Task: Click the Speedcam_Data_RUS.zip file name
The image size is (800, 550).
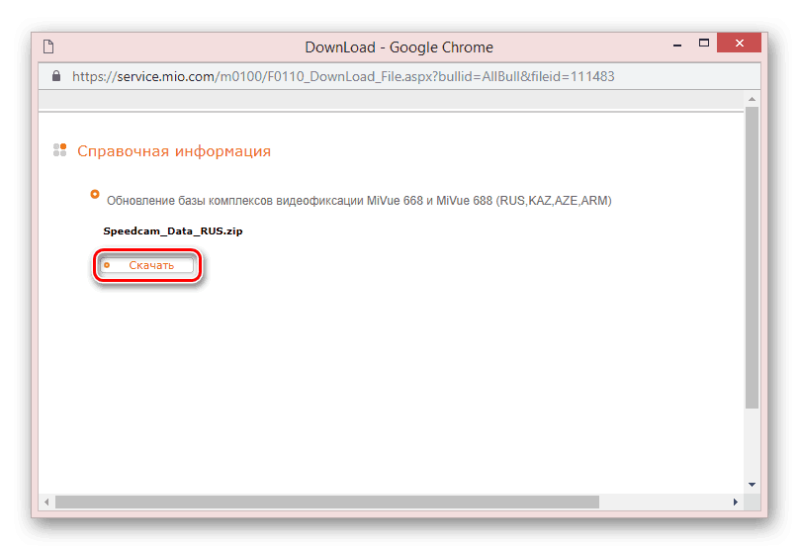Action: click(x=173, y=231)
